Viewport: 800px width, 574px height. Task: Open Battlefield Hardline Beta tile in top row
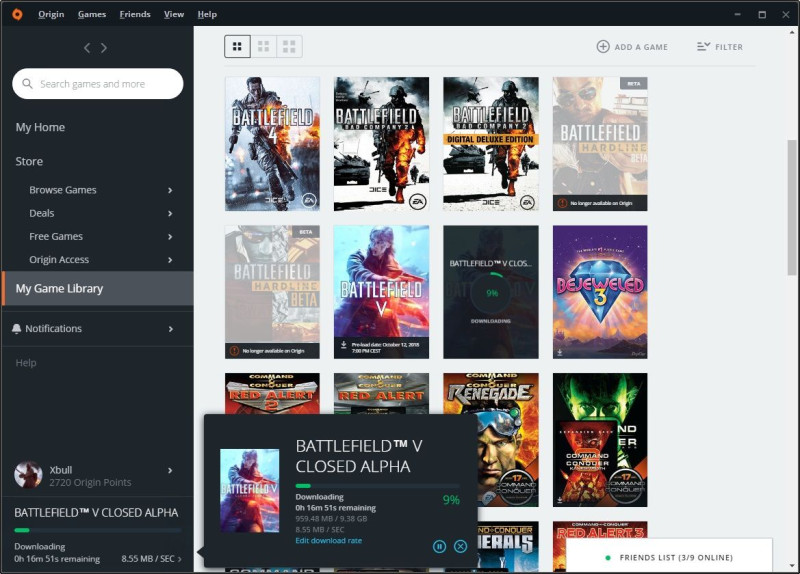coord(600,144)
